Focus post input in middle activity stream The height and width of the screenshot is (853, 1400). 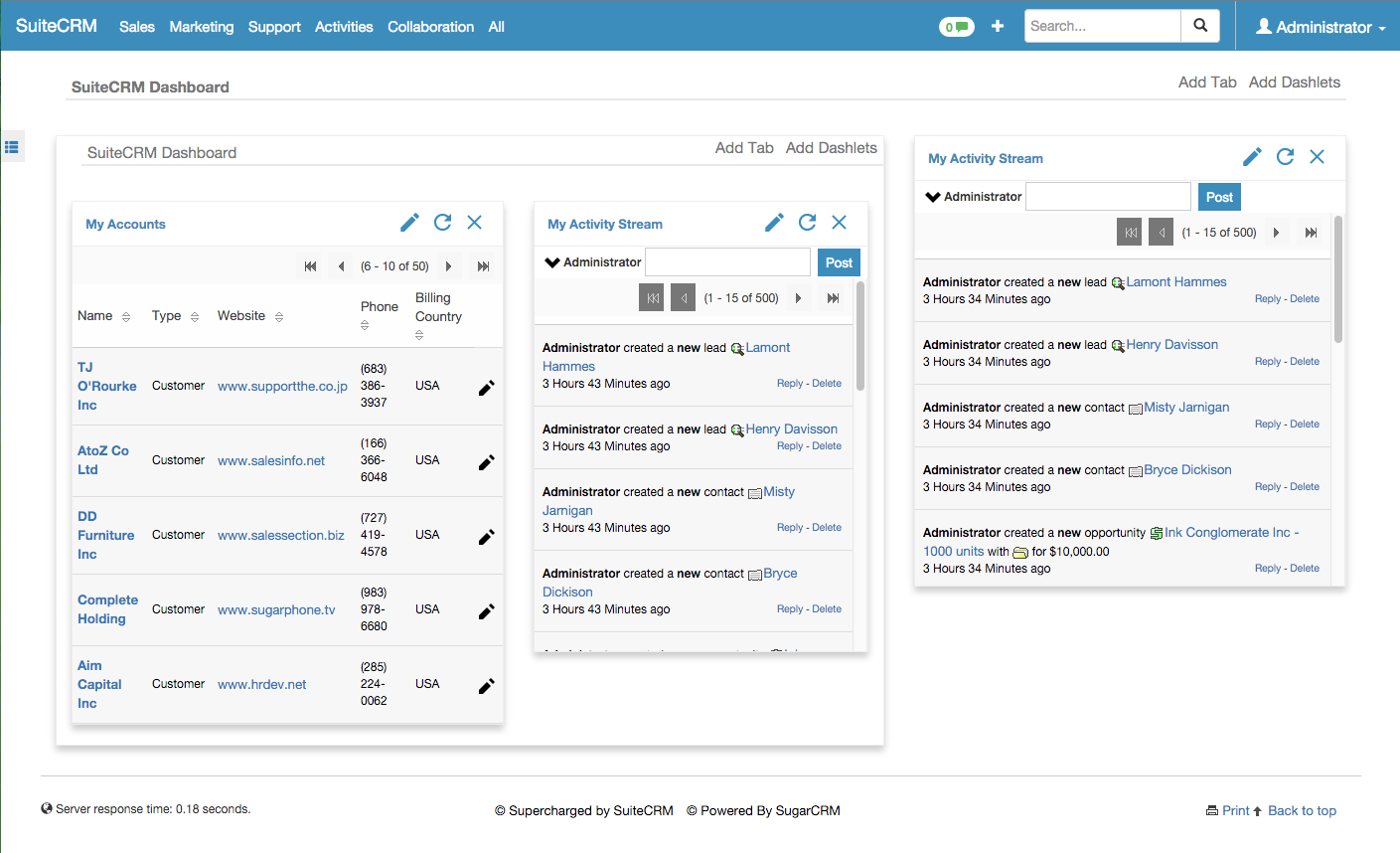coord(728,262)
